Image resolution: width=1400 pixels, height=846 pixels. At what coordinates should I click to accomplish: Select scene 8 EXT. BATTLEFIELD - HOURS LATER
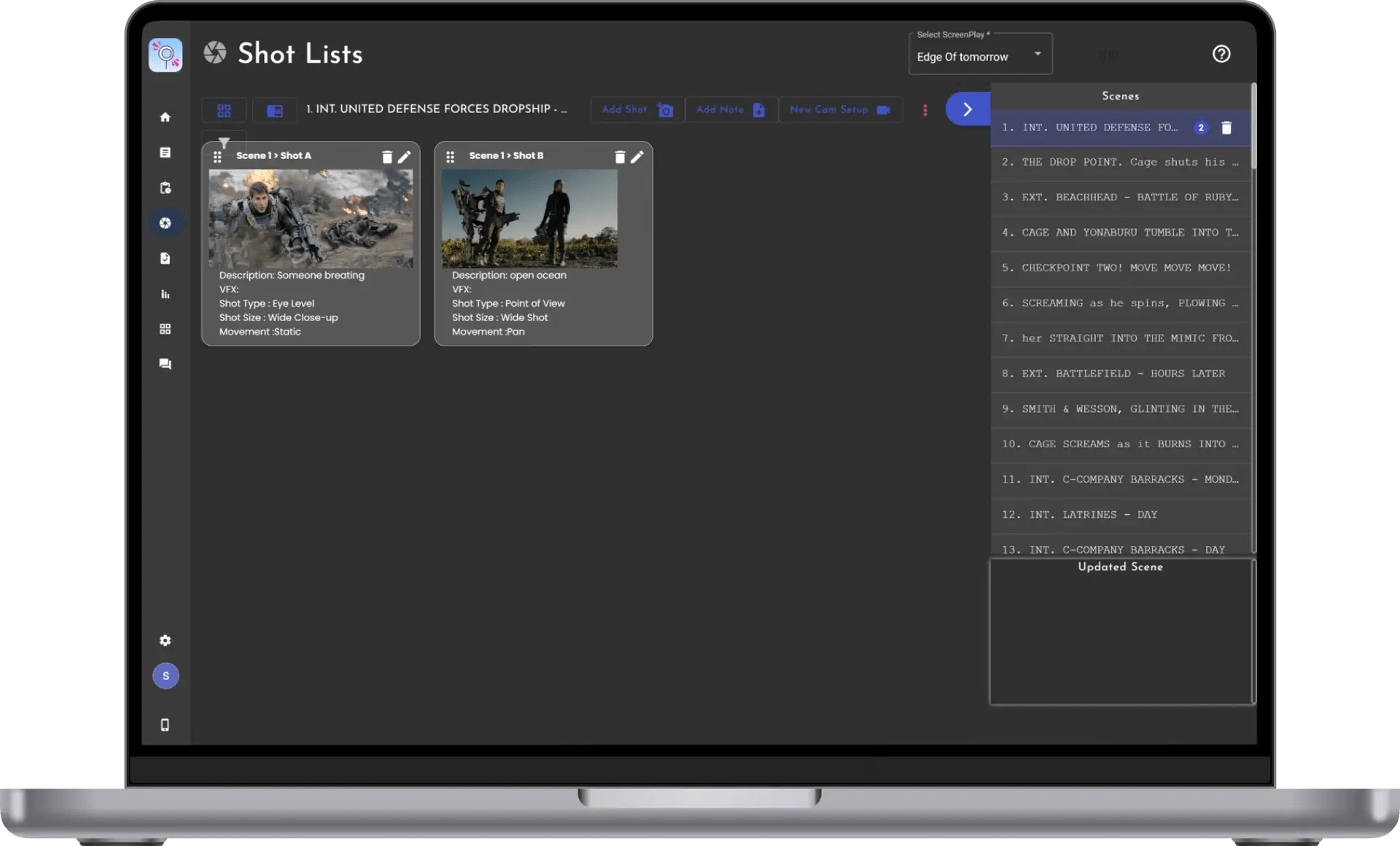coord(1119,373)
